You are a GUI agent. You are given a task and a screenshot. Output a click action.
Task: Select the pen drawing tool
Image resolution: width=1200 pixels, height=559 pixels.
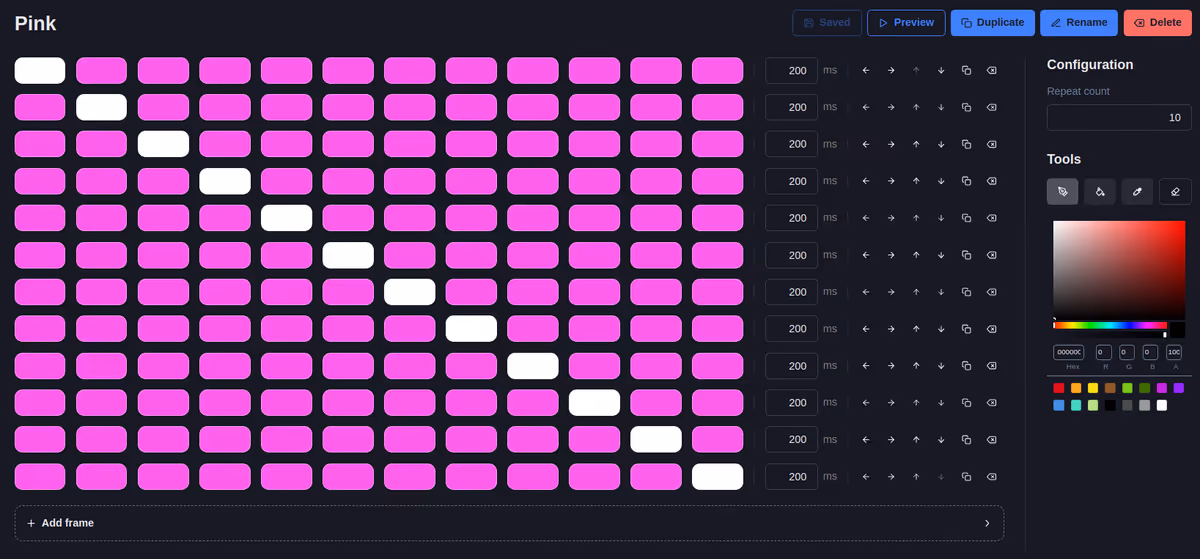click(1062, 191)
